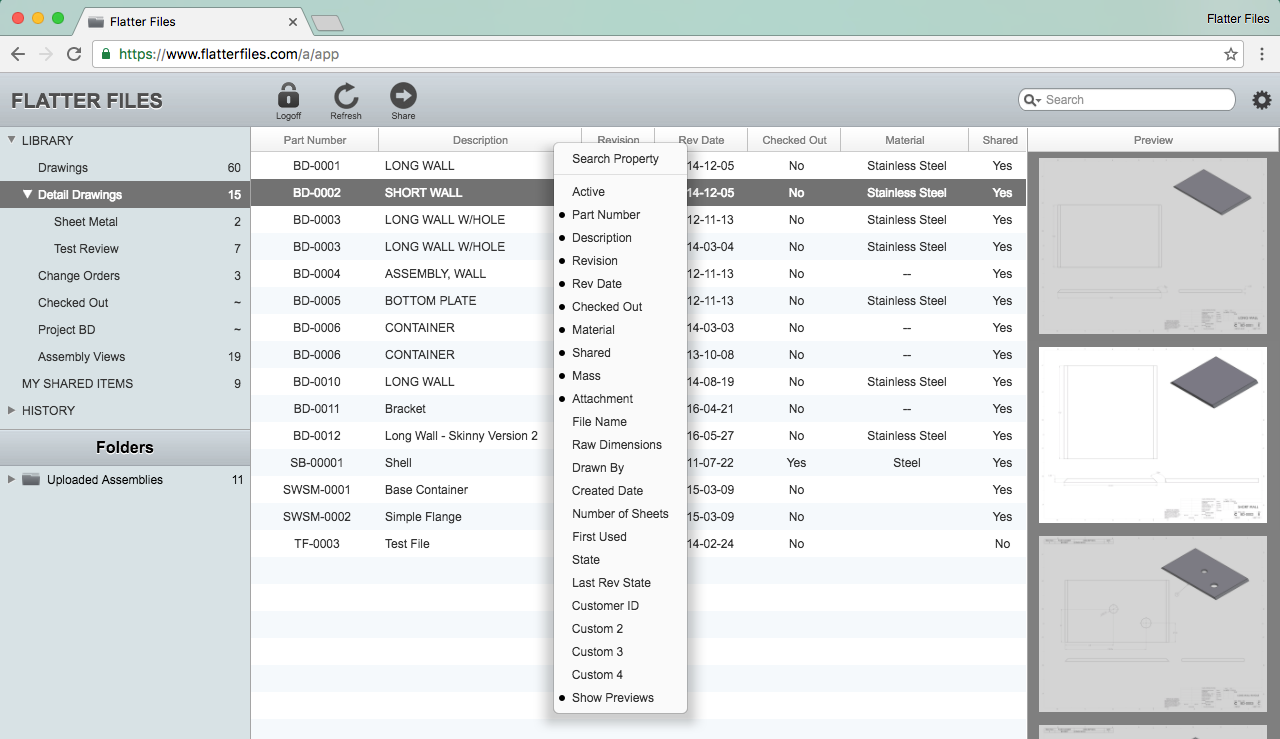Open a new browser tab
Screen dimensions: 1280x739
[328, 22]
